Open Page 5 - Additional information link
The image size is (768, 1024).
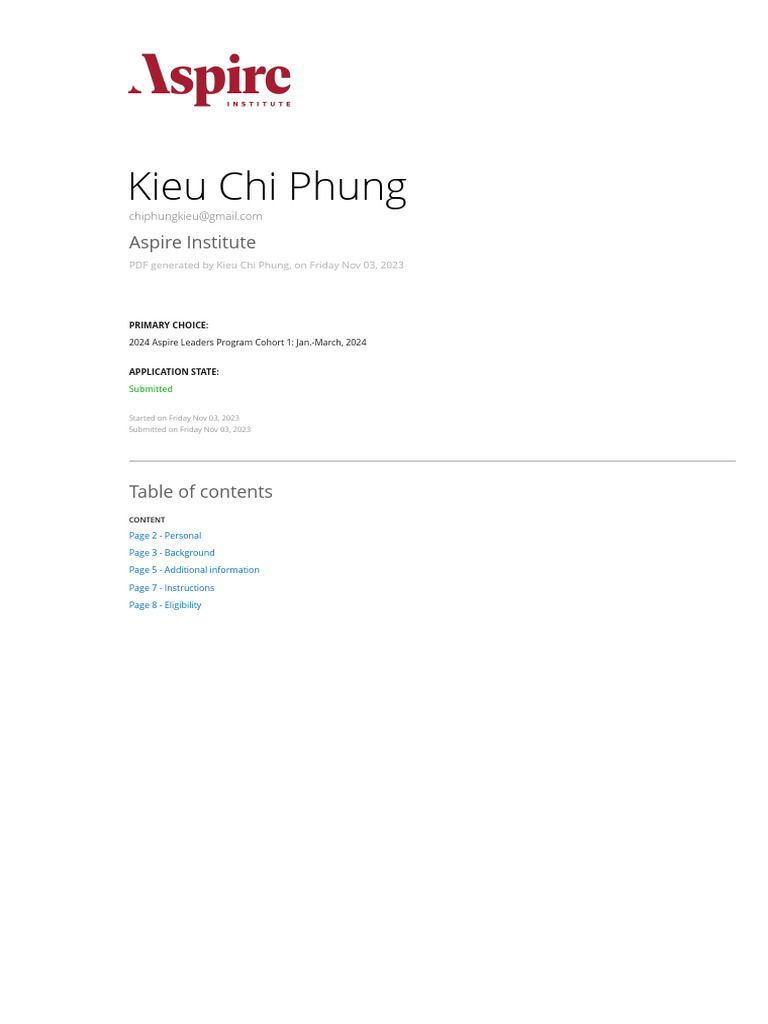[x=194, y=570]
